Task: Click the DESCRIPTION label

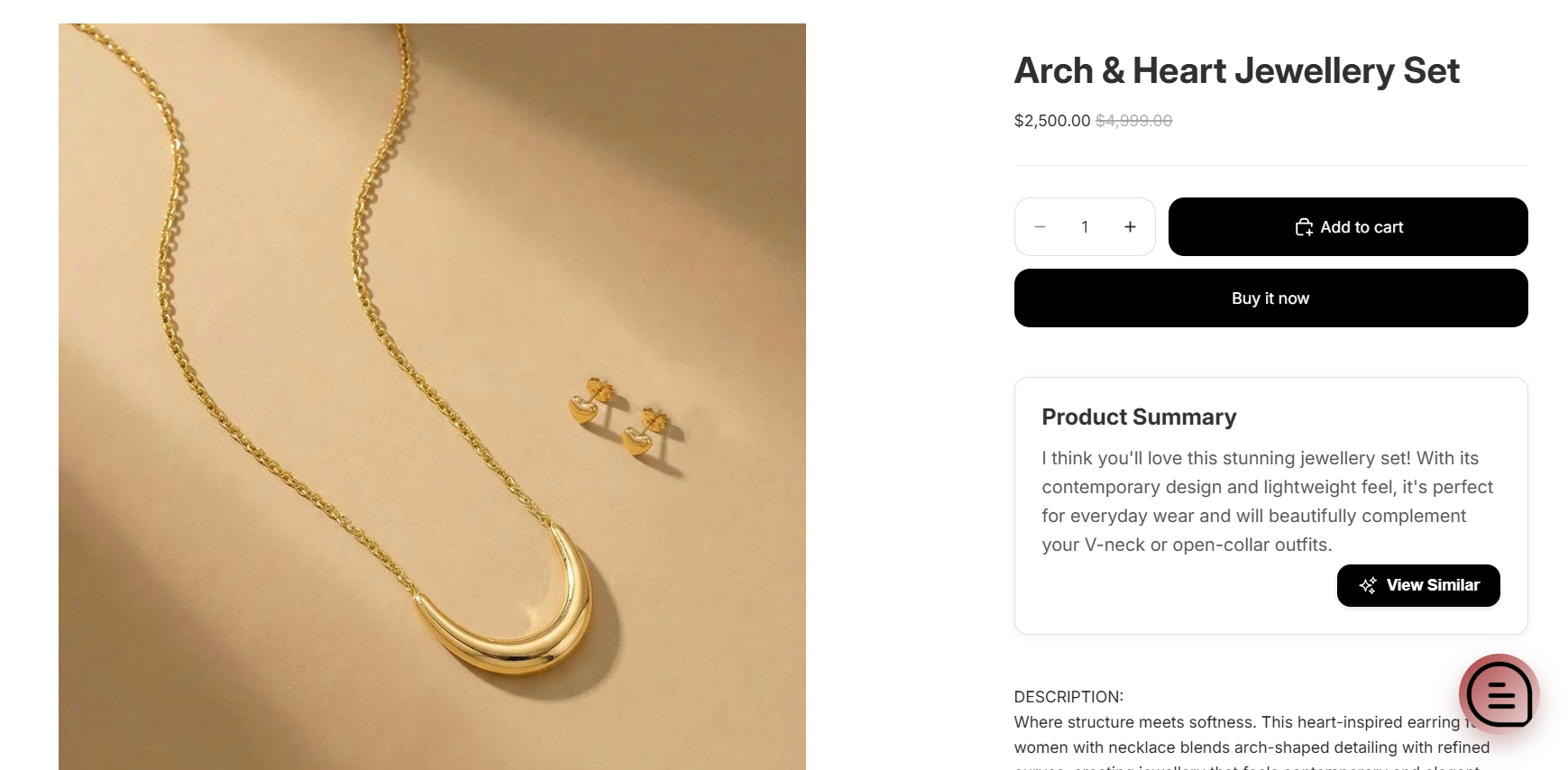Action: coord(1068,697)
